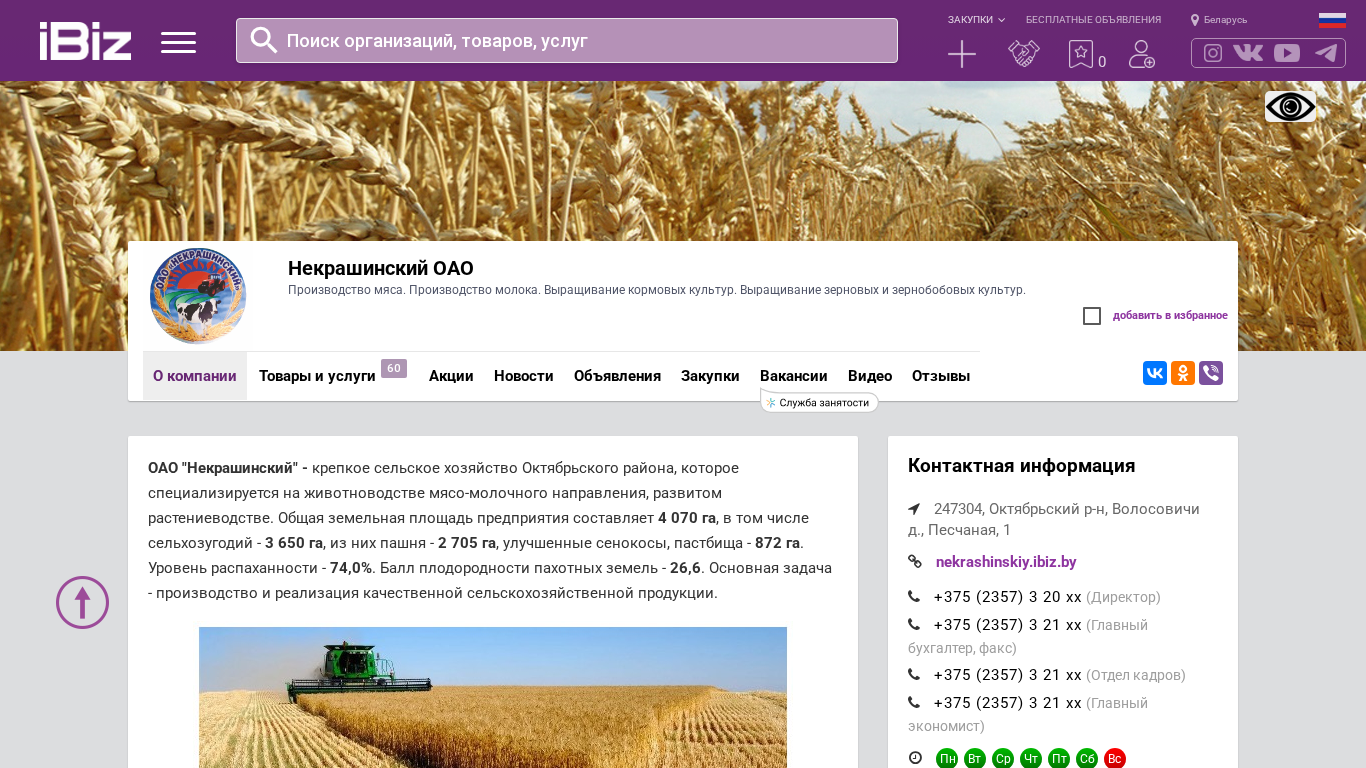Open the VK icon in header

1248,53
